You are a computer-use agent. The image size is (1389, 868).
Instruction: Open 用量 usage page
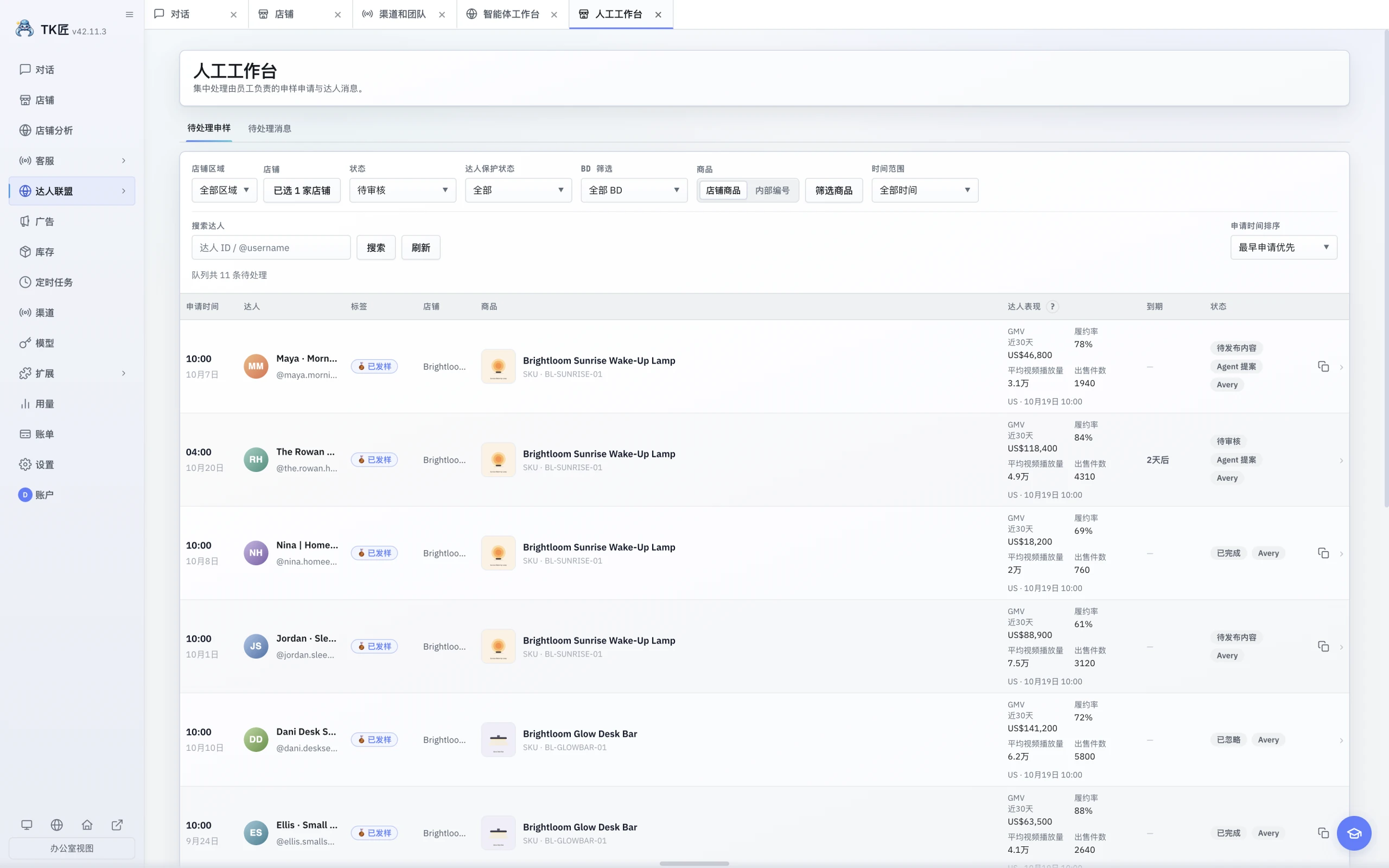coord(72,404)
